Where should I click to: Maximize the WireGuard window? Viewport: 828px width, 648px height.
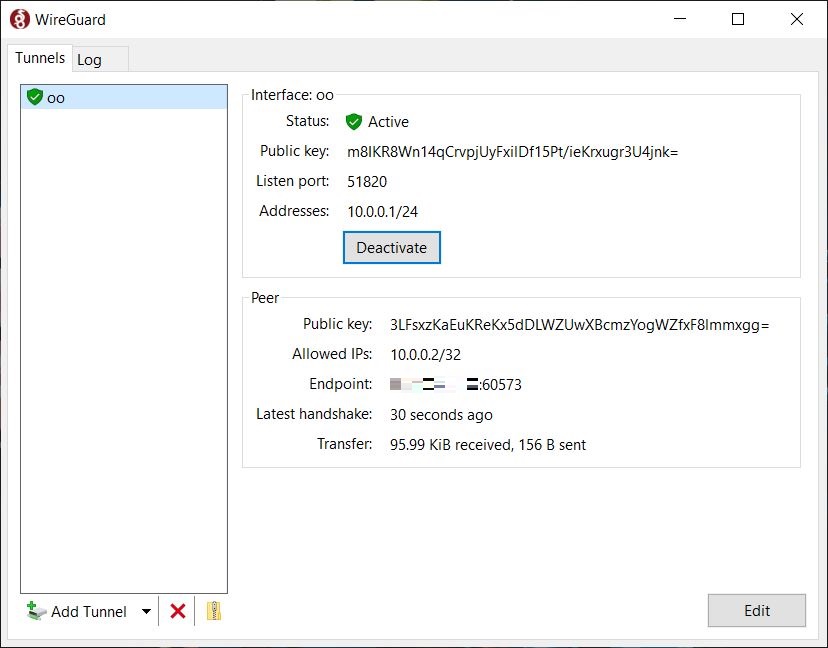[738, 19]
